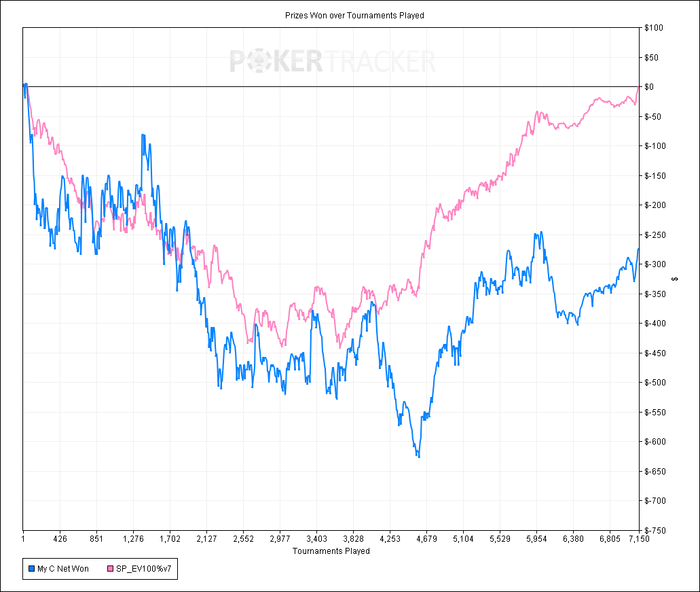Select the 'SP_EV100%v7' legend label

[x=144, y=569]
